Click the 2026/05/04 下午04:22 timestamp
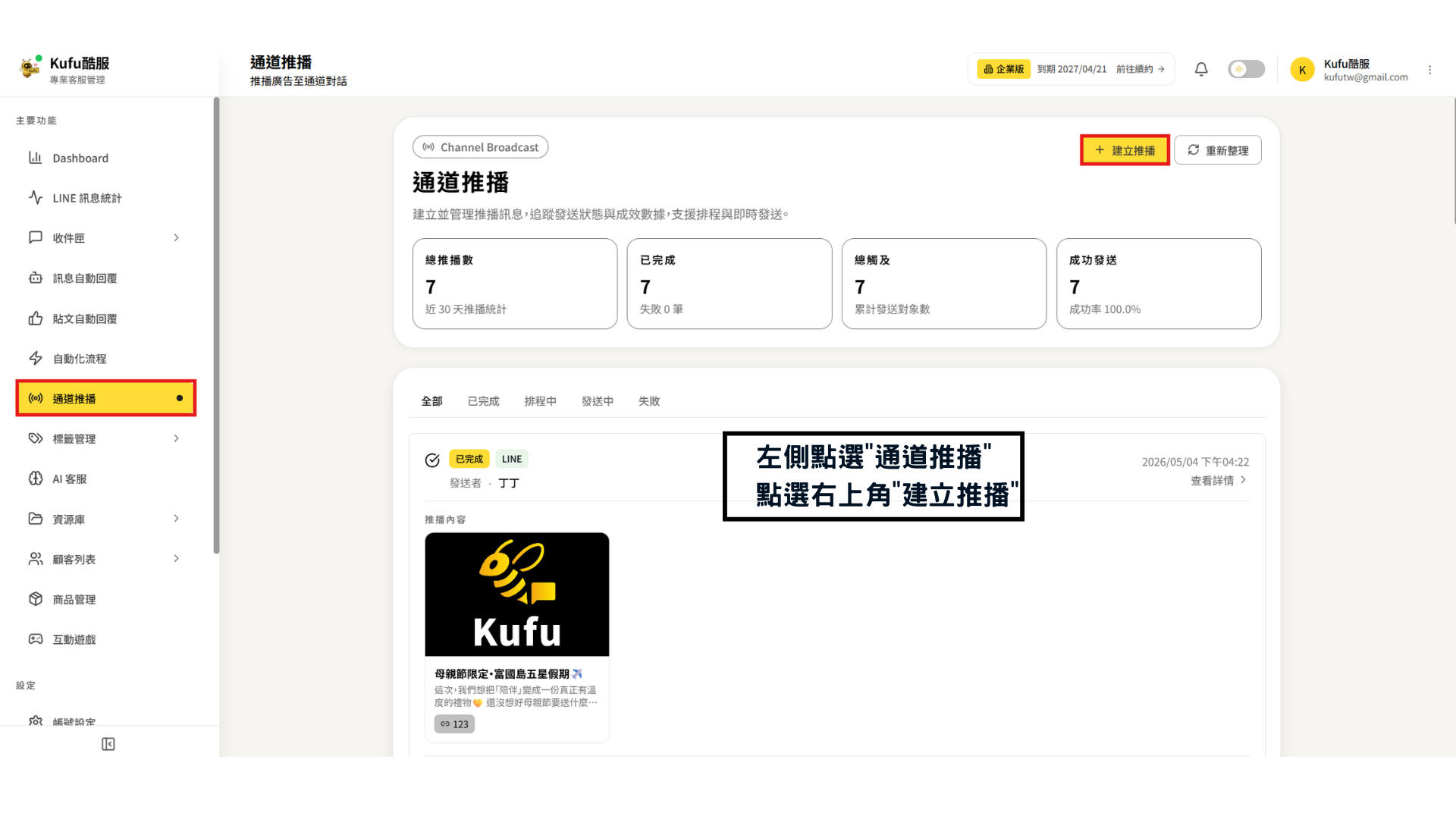1456x819 pixels. click(x=1195, y=462)
